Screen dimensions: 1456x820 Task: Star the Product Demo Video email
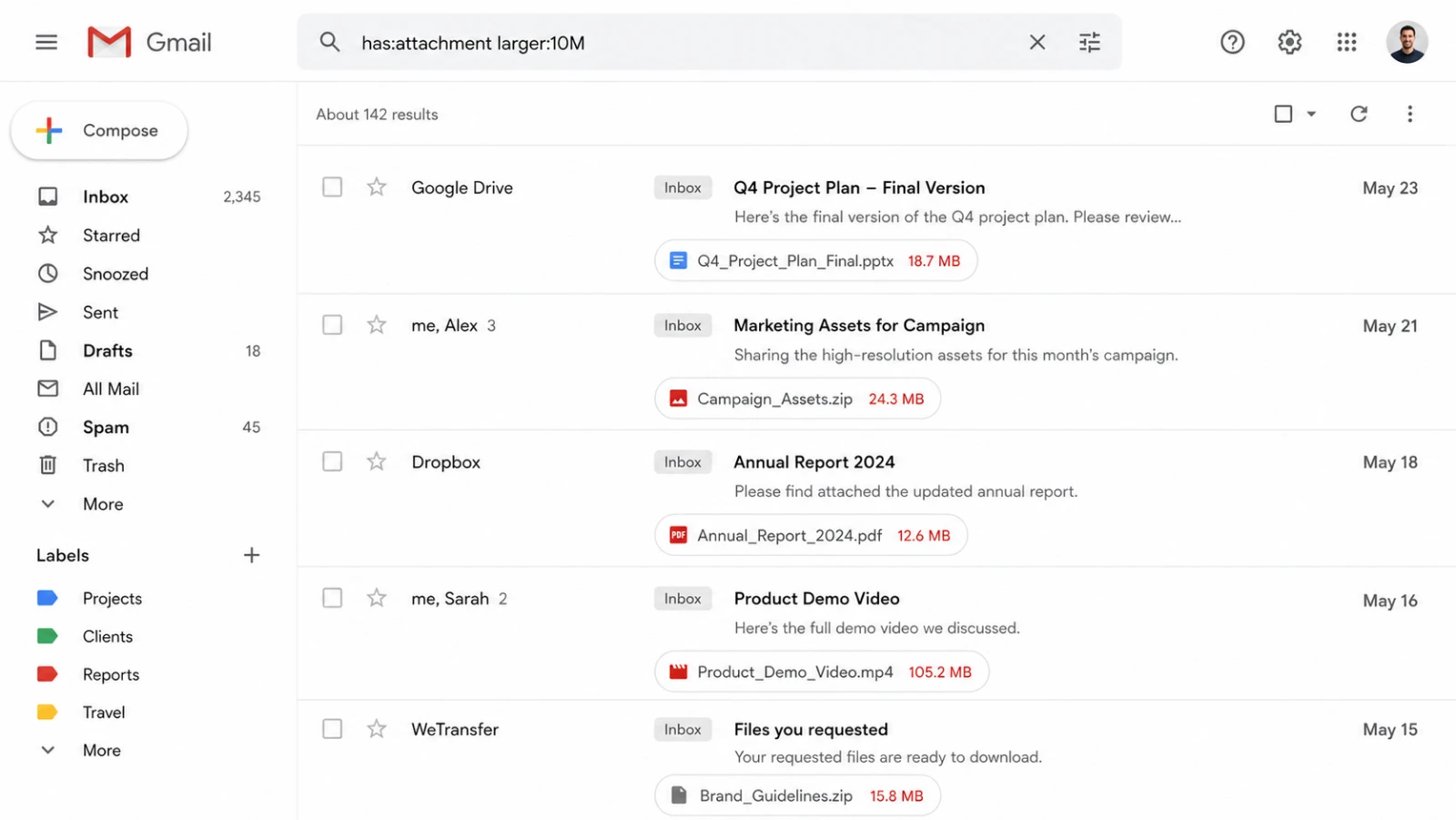tap(377, 598)
